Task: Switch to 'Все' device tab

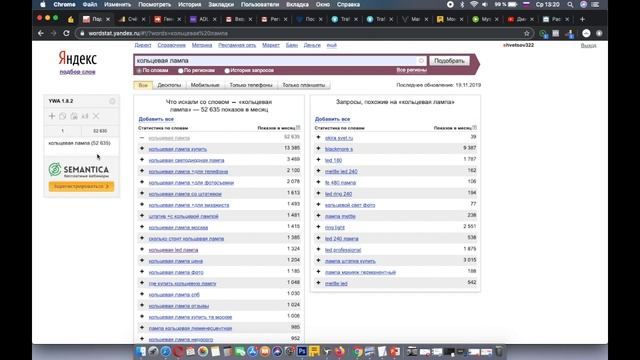Action: click(x=143, y=85)
